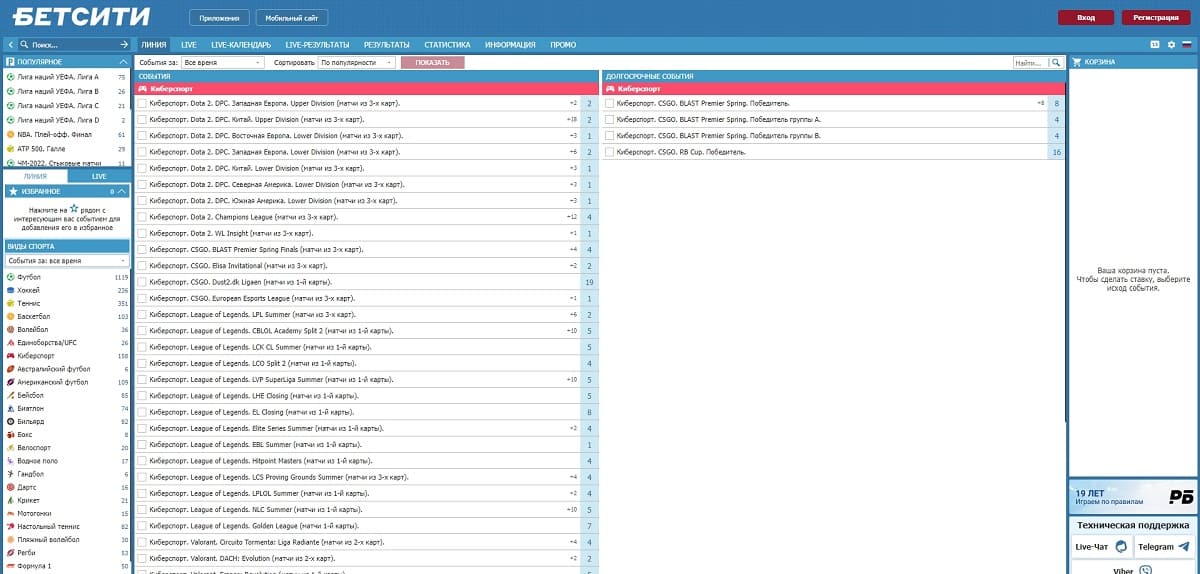Image resolution: width=1200 pixels, height=574 pixels.
Task: Click the Крикет sport icon
Action: [11, 500]
